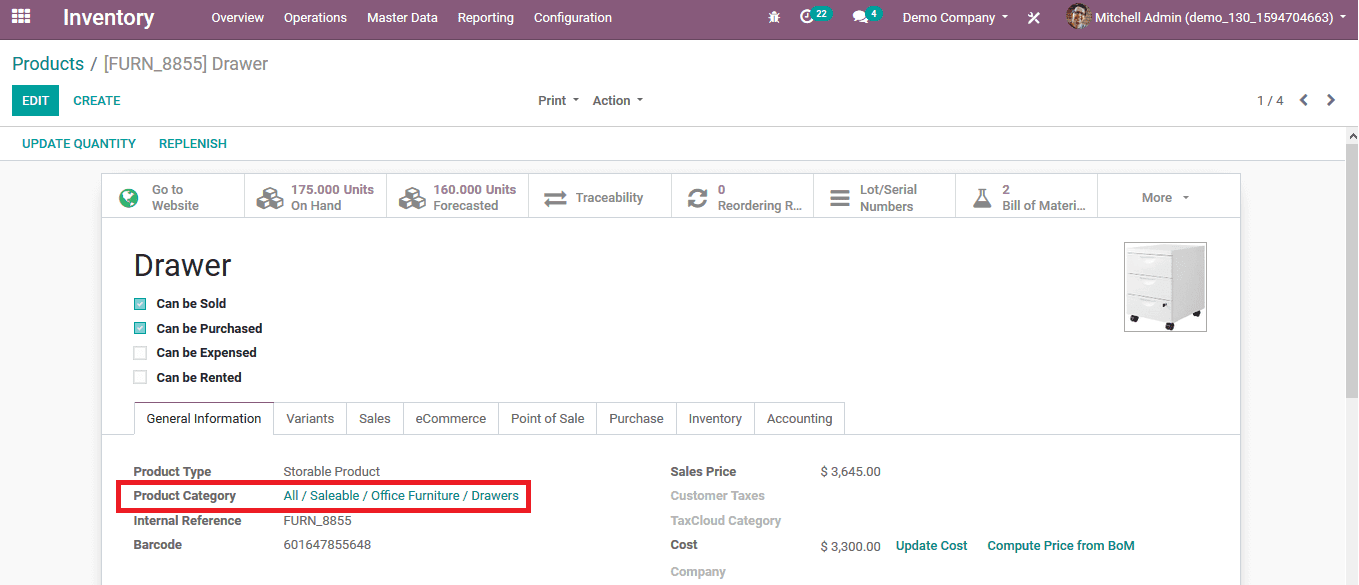The height and width of the screenshot is (585, 1359).
Task: Switch to eCommerce tab
Action: pyautogui.click(x=451, y=419)
